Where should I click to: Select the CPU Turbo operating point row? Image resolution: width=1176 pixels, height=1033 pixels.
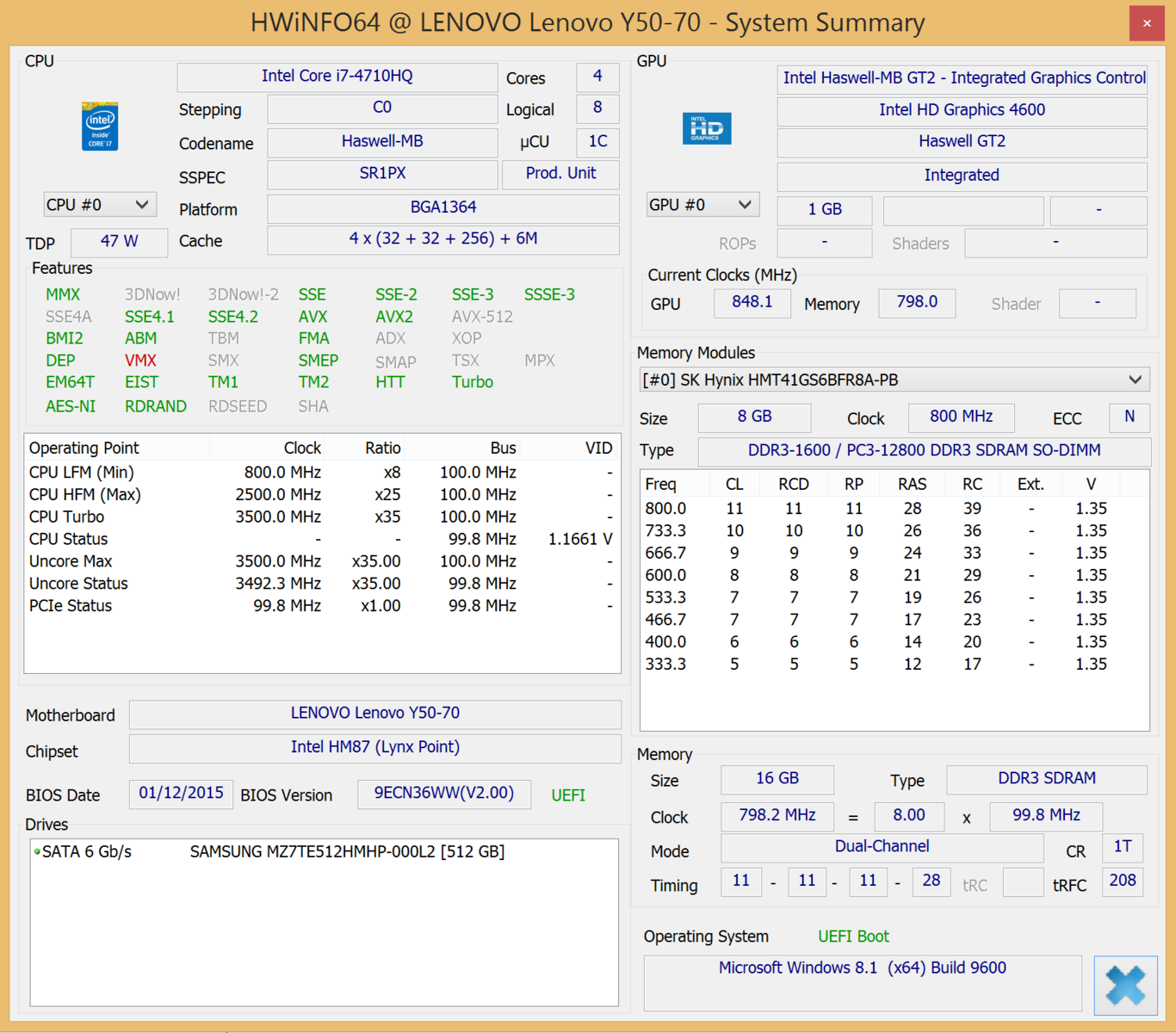coord(322,517)
